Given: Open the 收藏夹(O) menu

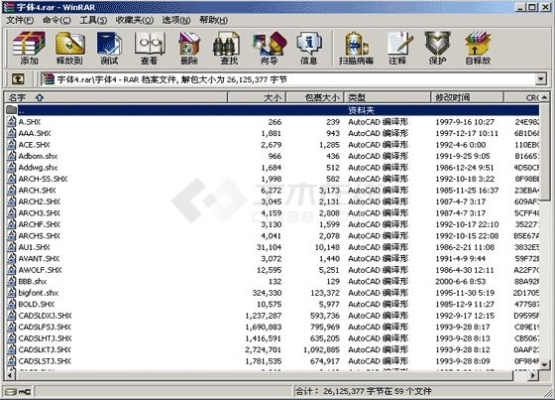Looking at the screenshot, I should click(135, 20).
